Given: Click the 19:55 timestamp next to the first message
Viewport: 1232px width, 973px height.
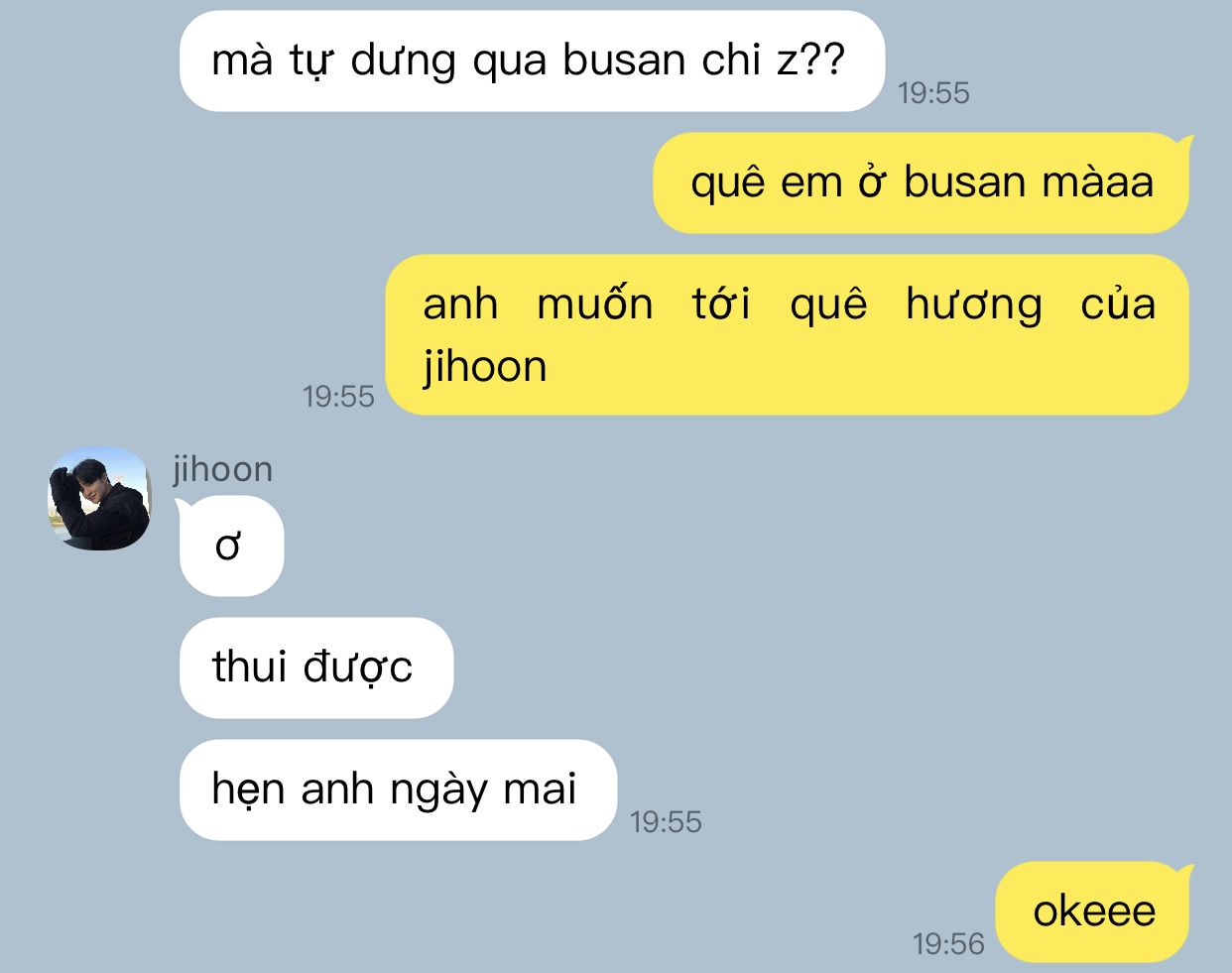Looking at the screenshot, I should point(933,93).
